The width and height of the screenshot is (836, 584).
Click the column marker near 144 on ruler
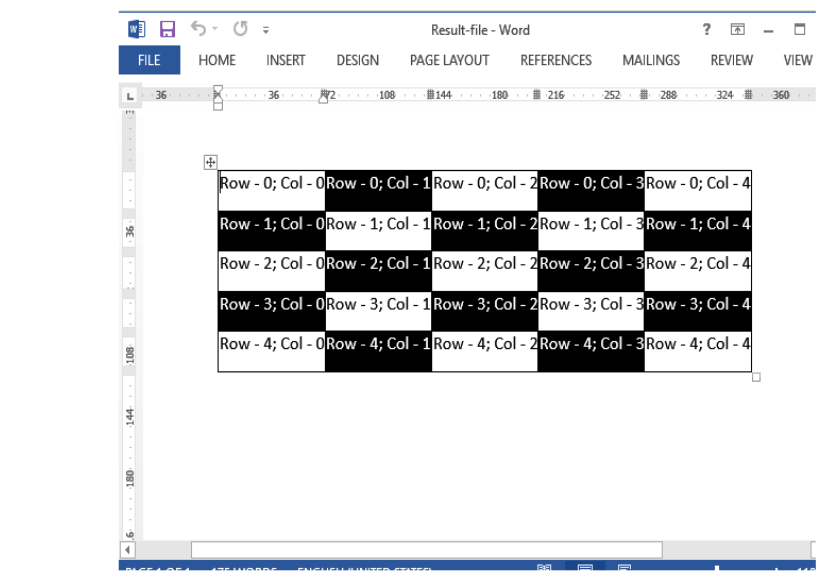pyautogui.click(x=430, y=95)
